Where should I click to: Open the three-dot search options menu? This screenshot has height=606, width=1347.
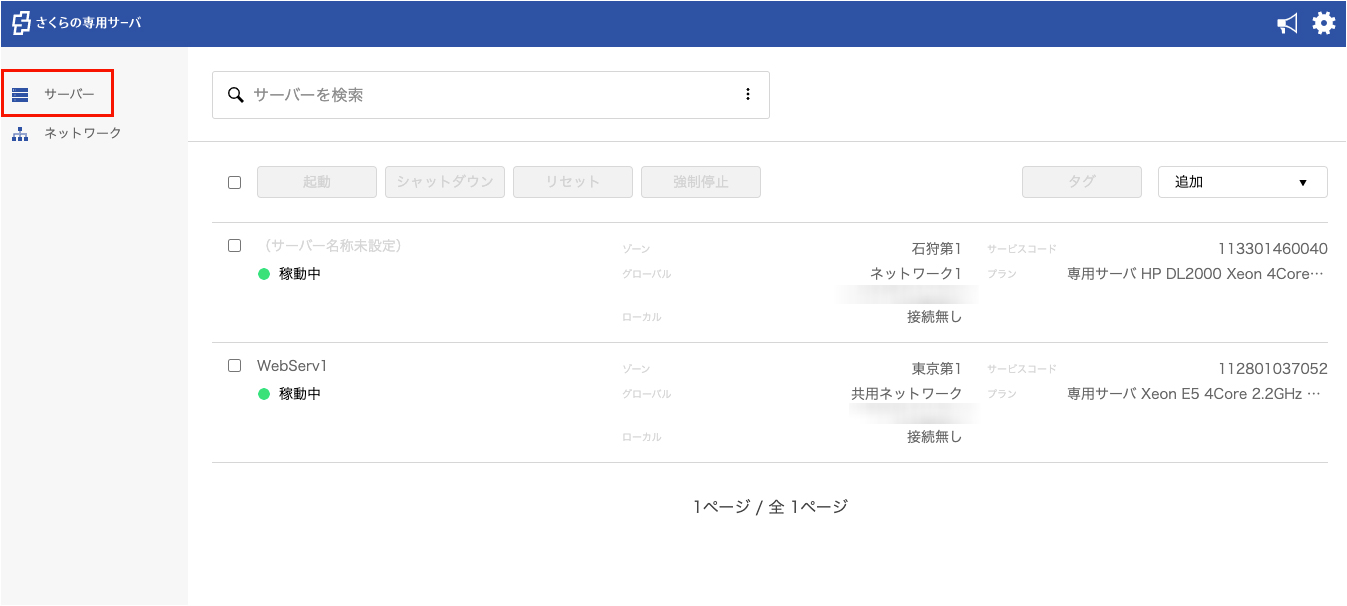tap(747, 95)
